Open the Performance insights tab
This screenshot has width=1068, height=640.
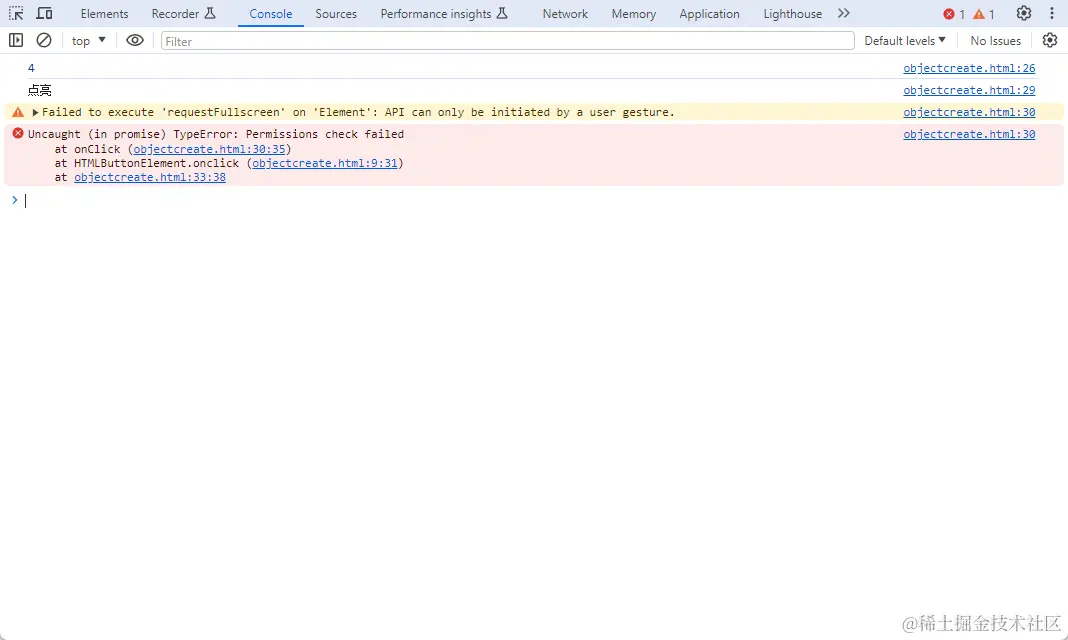click(x=444, y=14)
